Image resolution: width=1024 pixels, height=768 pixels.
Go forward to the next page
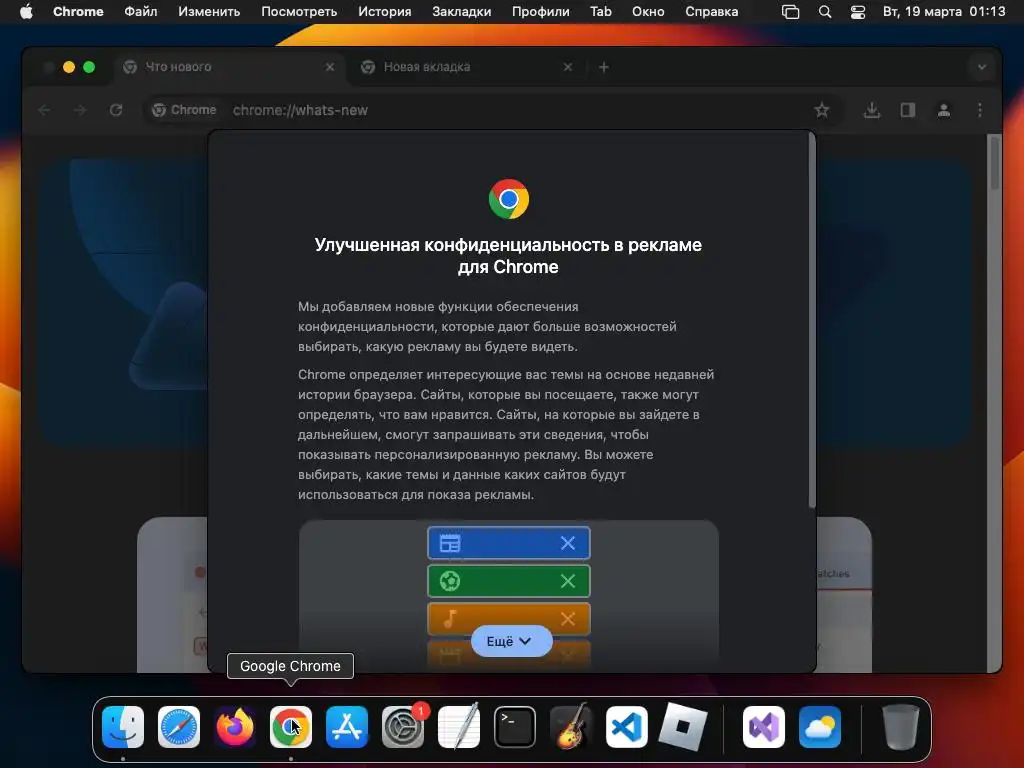coord(80,110)
